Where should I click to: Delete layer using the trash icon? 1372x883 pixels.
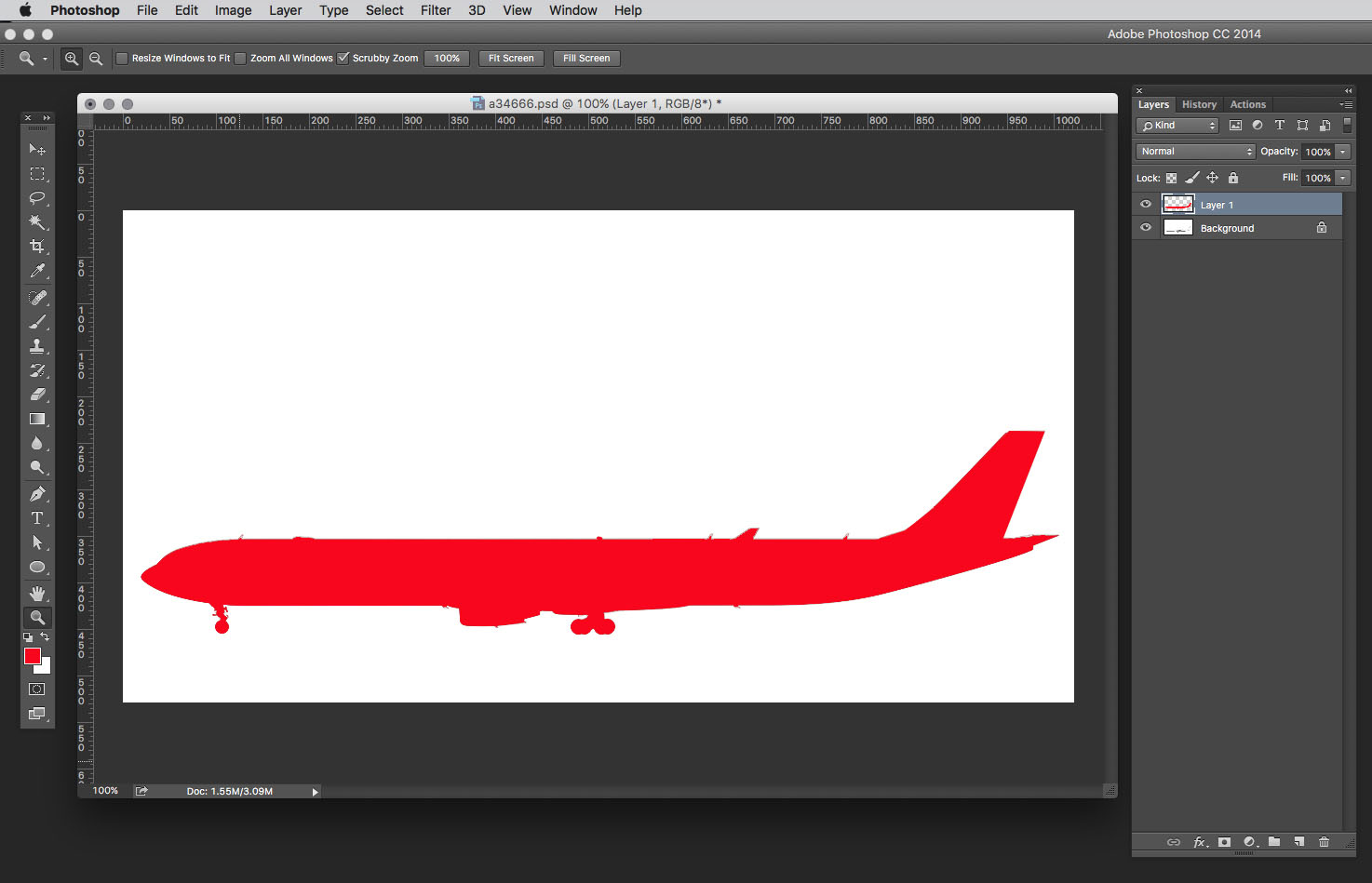coord(1324,842)
